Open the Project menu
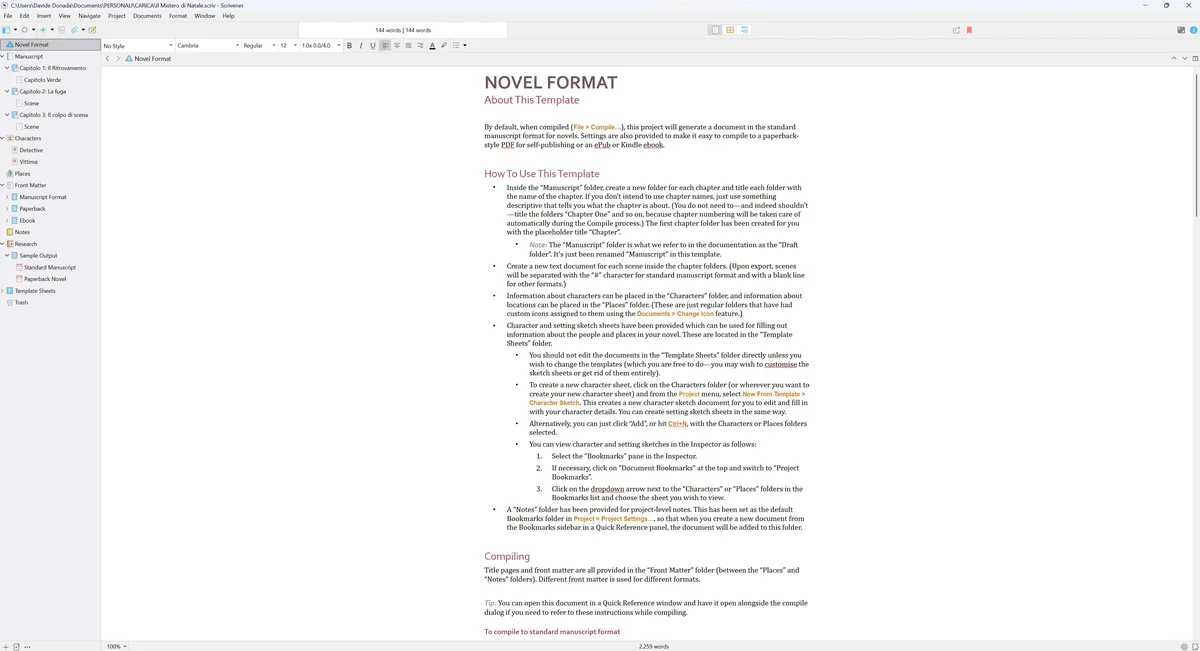This screenshot has height=651, width=1200. point(117,16)
